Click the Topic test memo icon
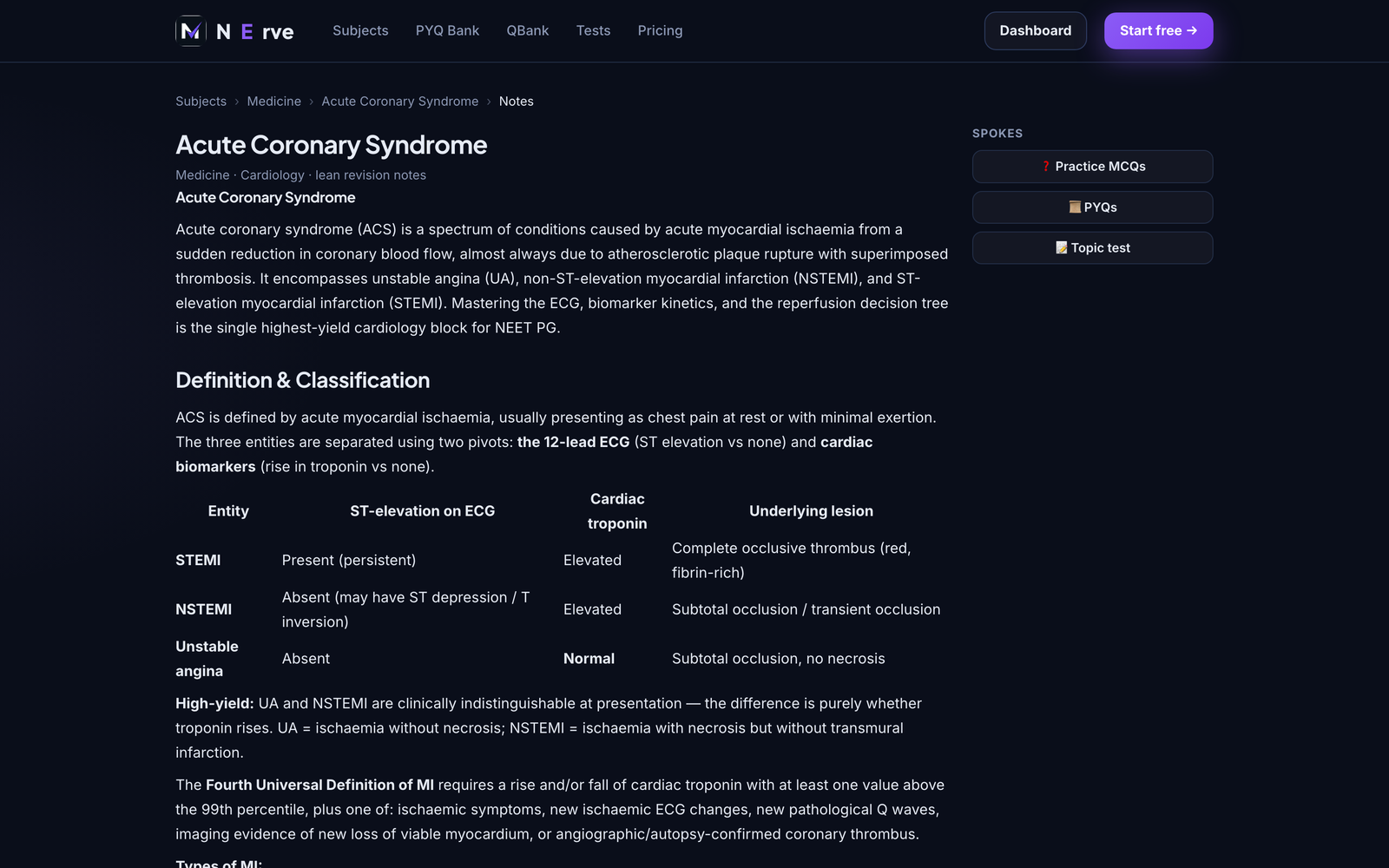This screenshot has height=868, width=1389. click(1061, 248)
